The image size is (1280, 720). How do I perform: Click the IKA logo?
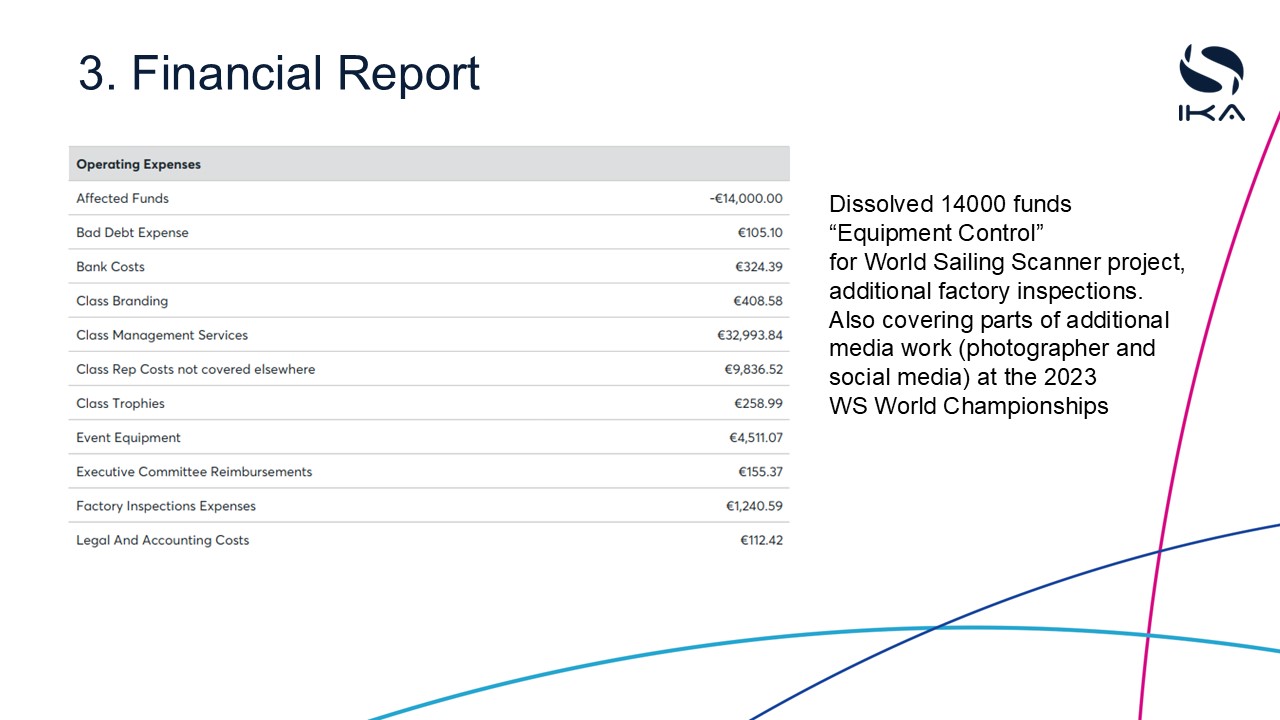click(1211, 83)
